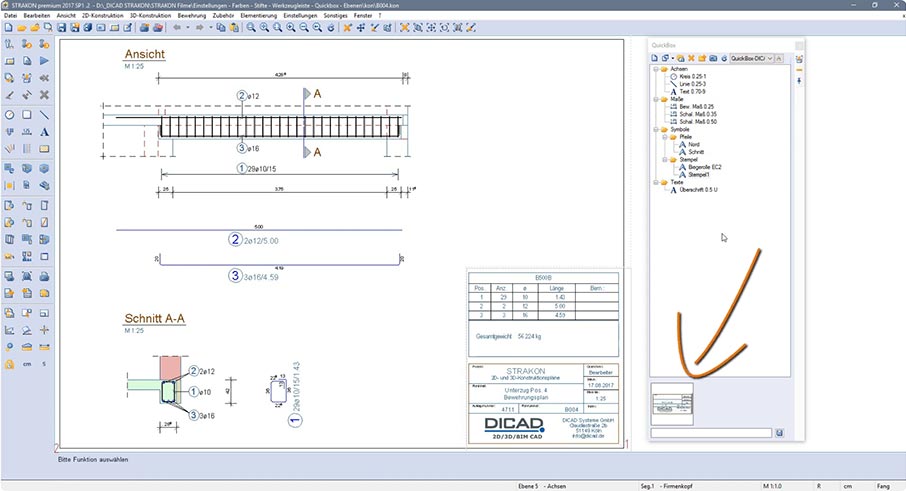Click the text input field at QuickBox bottom

711,433
